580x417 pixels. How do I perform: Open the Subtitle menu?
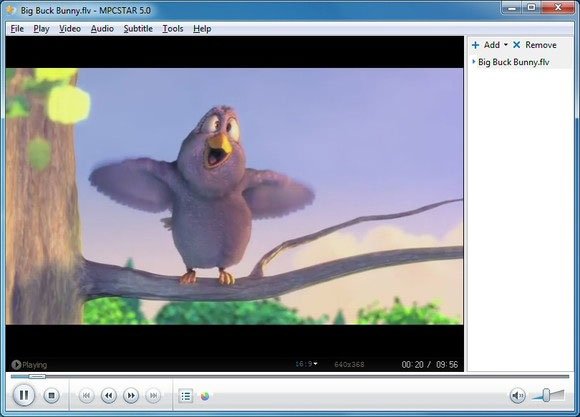point(138,28)
